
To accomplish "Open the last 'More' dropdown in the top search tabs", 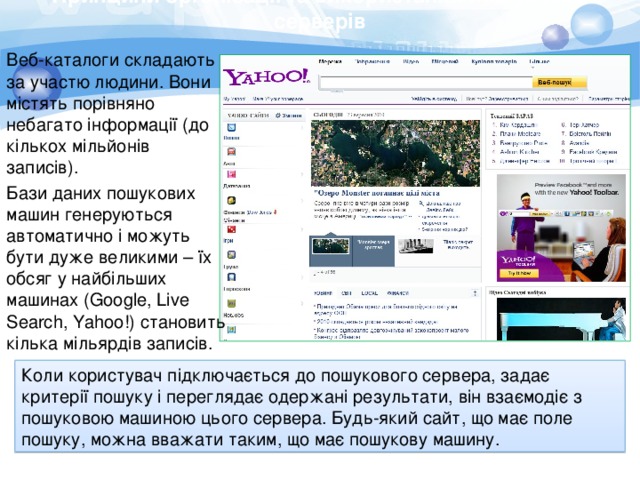I will pyautogui.click(x=539, y=62).
